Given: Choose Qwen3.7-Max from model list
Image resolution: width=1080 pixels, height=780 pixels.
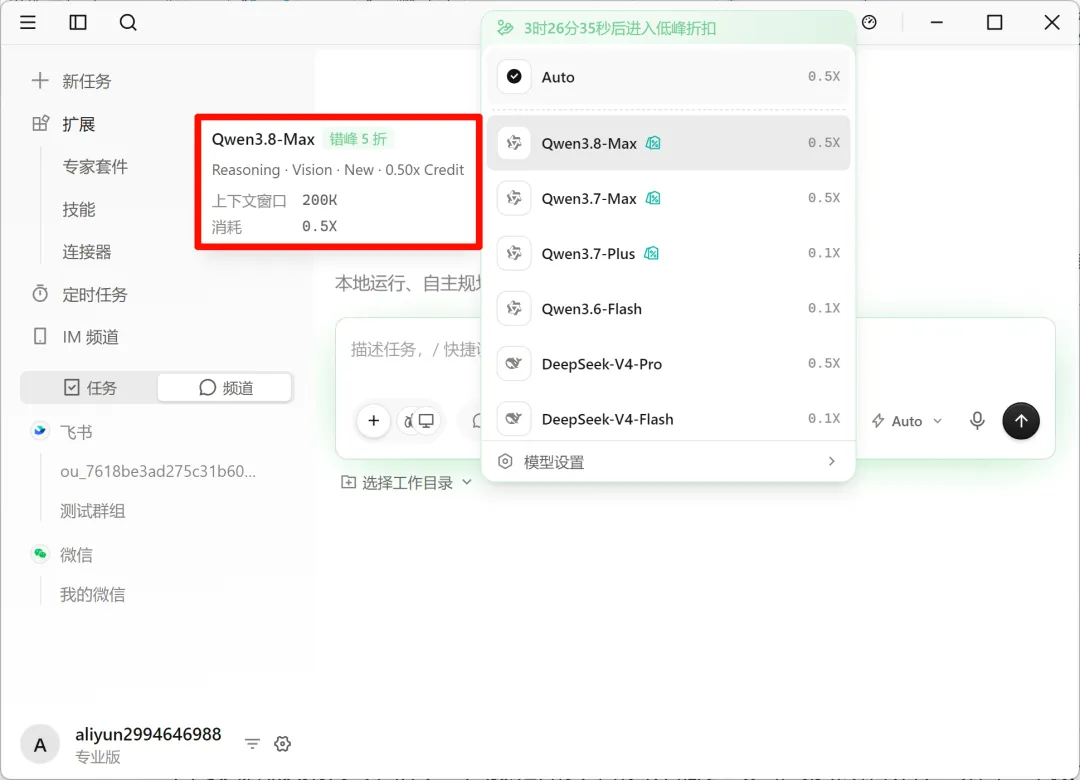Looking at the screenshot, I should point(668,198).
